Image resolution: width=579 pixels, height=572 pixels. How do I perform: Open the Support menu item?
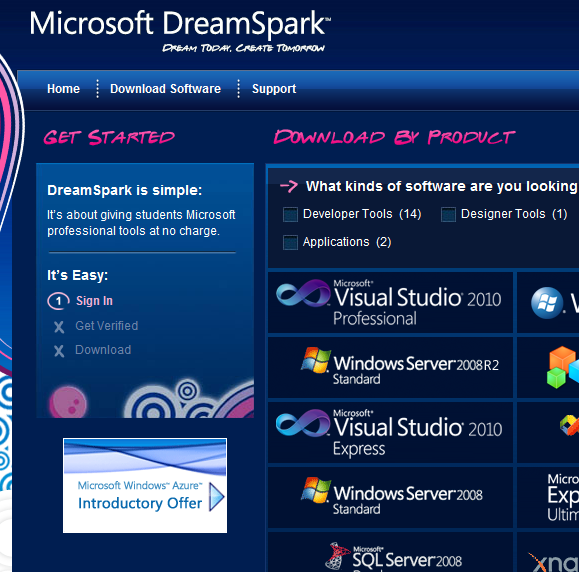pyautogui.click(x=274, y=89)
